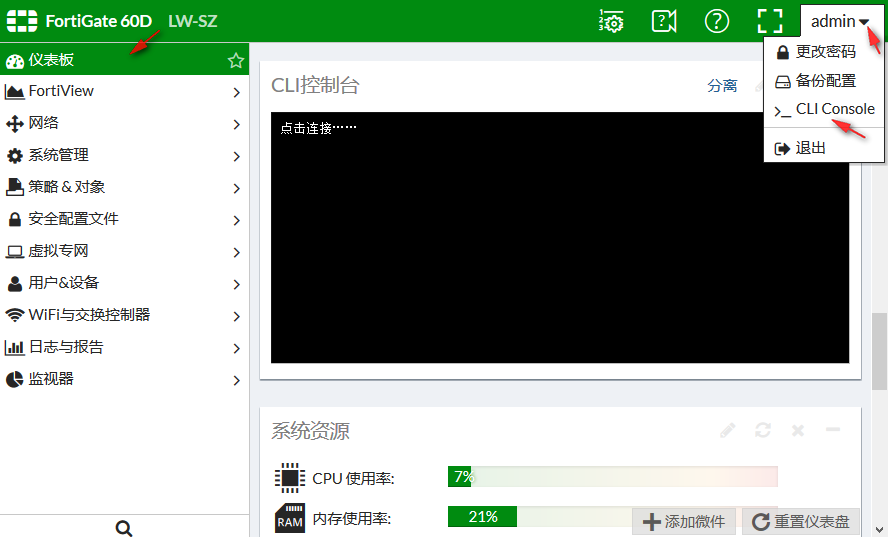The width and height of the screenshot is (888, 537).
Task: Open the FortiView menu item
Action: coord(125,91)
